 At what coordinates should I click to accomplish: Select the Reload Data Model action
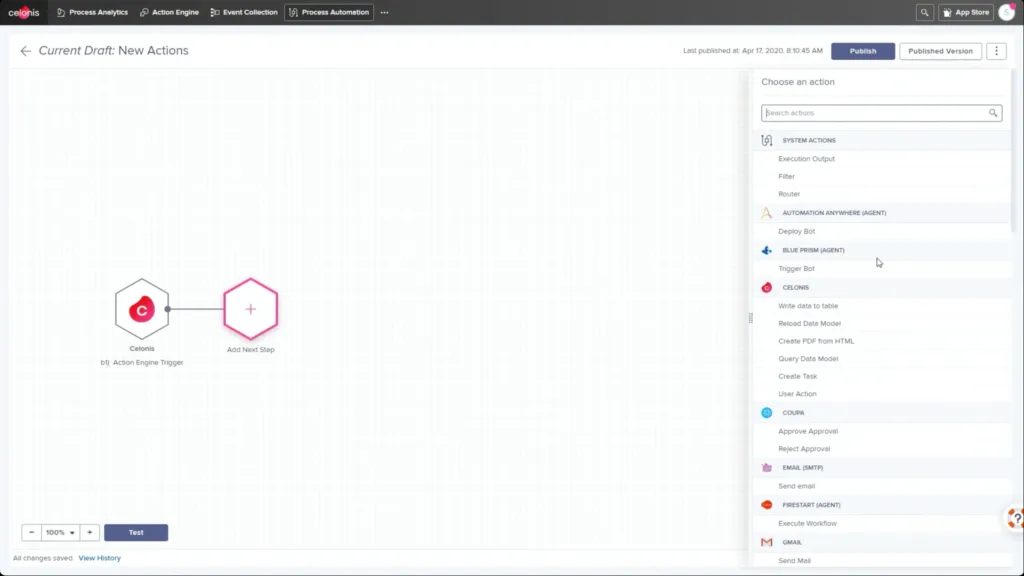tap(809, 323)
